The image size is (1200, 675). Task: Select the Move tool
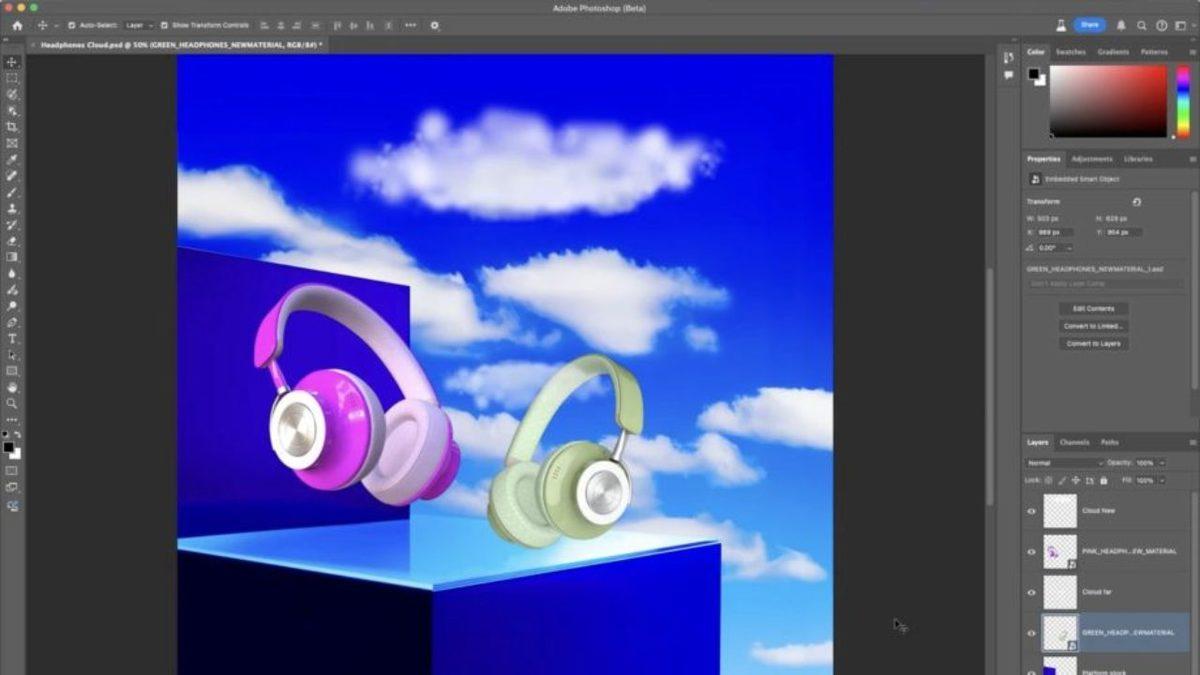(x=11, y=60)
